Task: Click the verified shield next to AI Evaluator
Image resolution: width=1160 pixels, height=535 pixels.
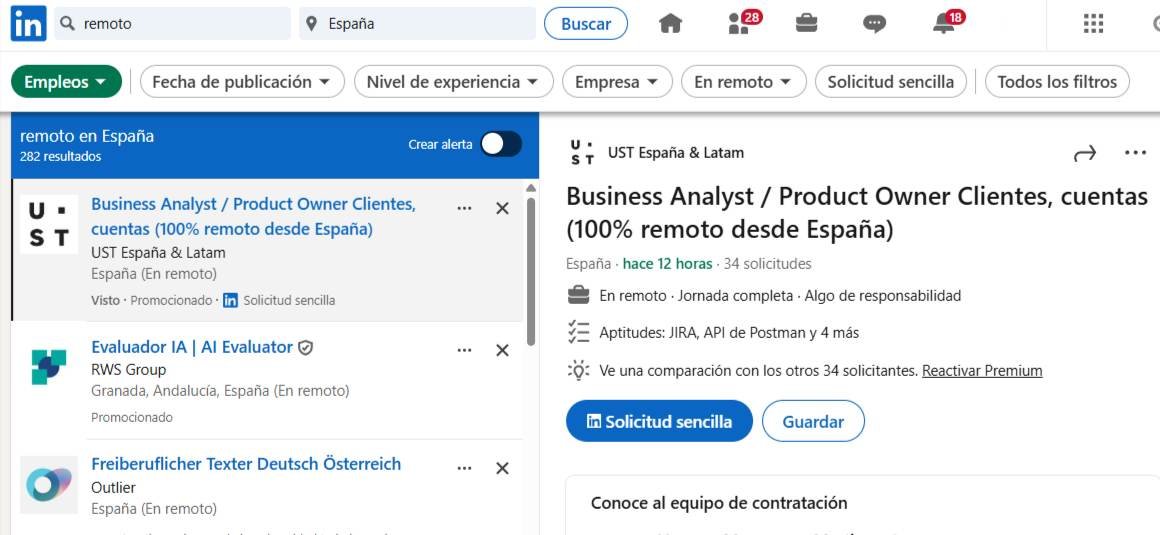Action: coord(306,347)
